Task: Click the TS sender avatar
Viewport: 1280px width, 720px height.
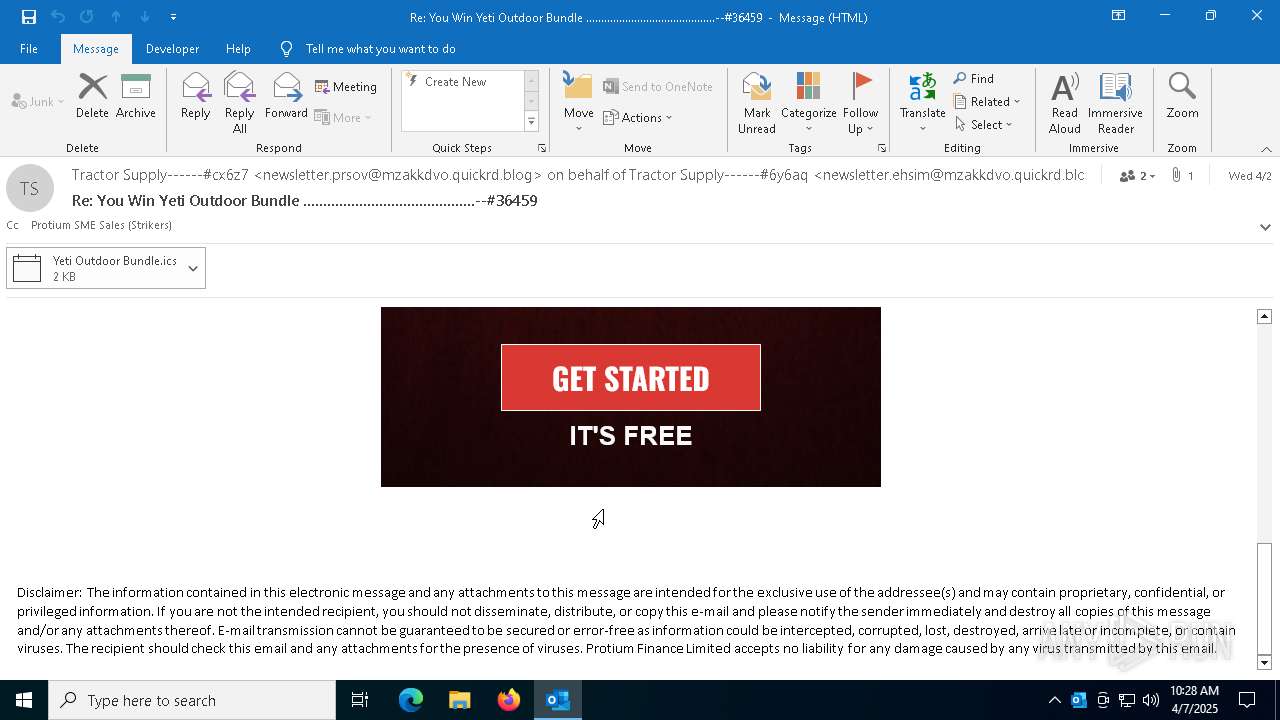Action: coord(30,189)
